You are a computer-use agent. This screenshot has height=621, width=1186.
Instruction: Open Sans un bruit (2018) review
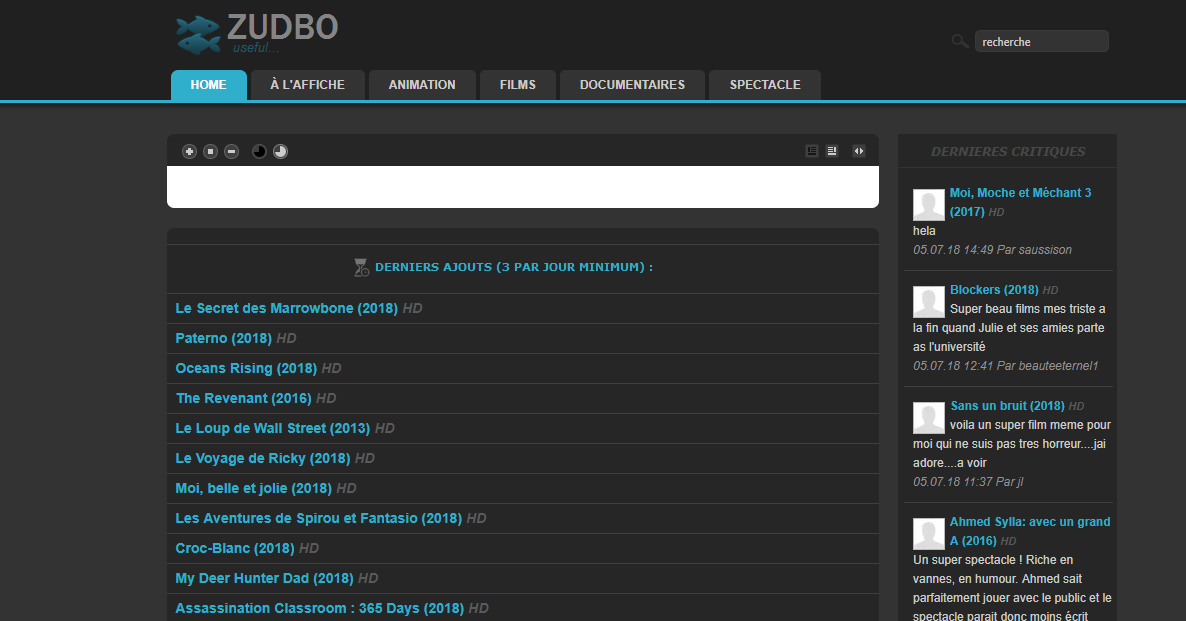pos(1007,406)
